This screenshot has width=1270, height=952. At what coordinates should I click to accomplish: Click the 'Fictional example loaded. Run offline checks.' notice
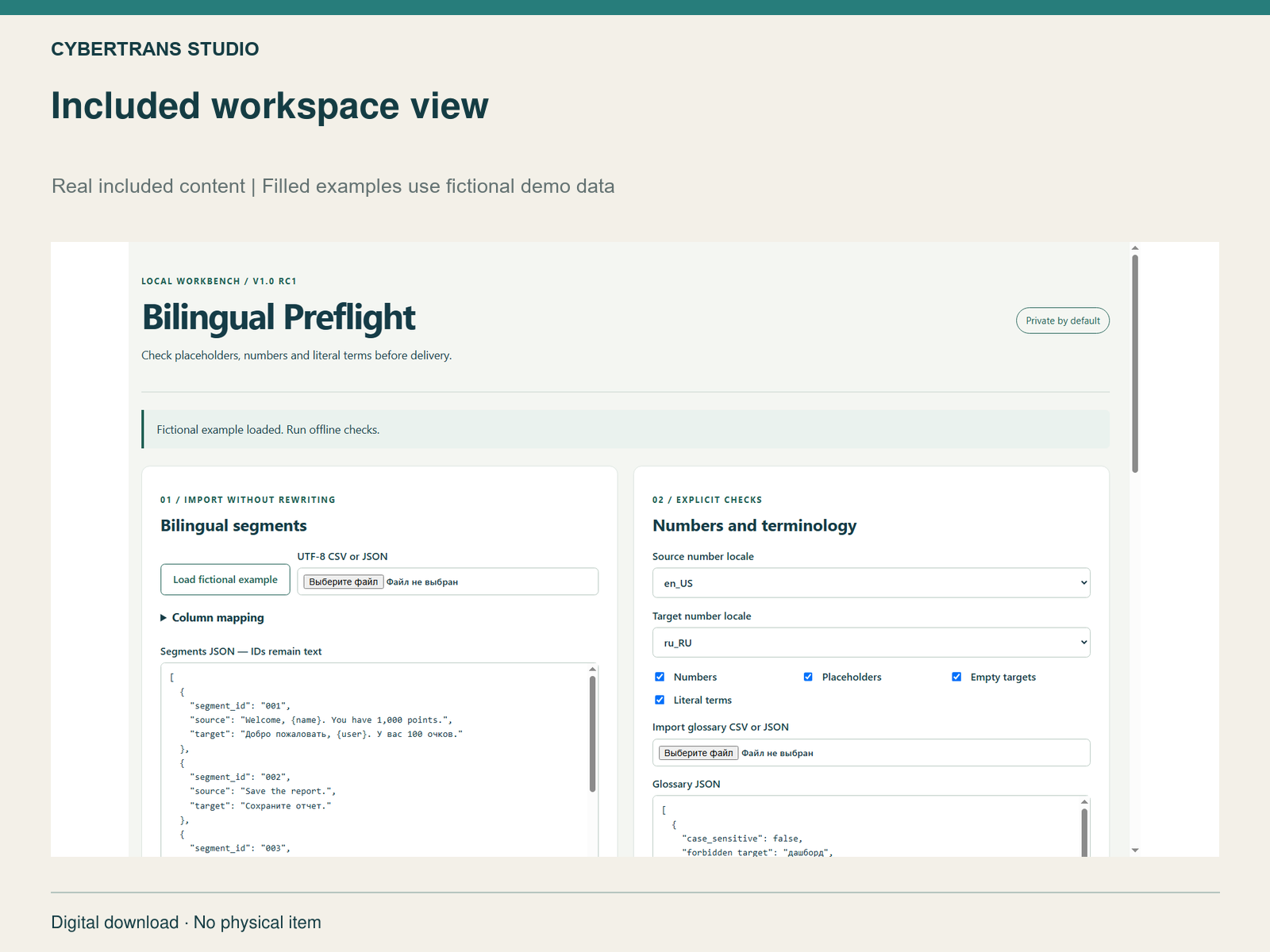point(625,429)
